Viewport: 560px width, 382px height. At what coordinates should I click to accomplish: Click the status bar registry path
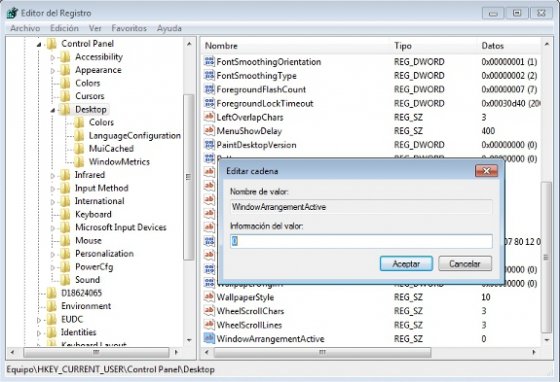tap(110, 370)
